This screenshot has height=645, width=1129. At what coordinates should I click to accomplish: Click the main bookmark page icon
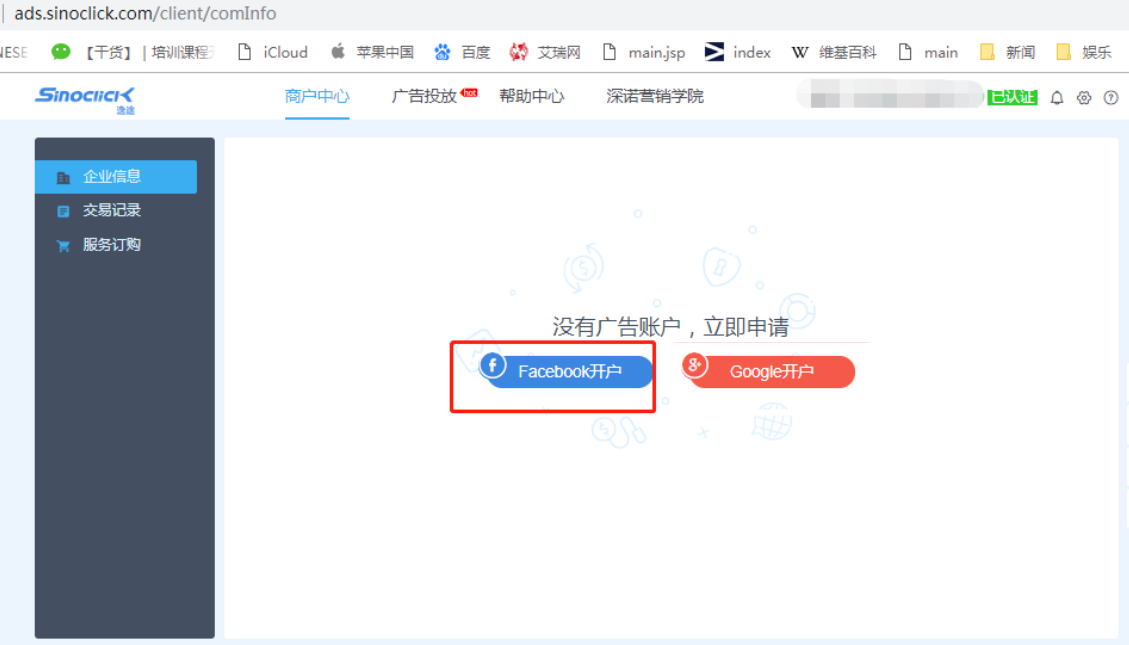905,52
